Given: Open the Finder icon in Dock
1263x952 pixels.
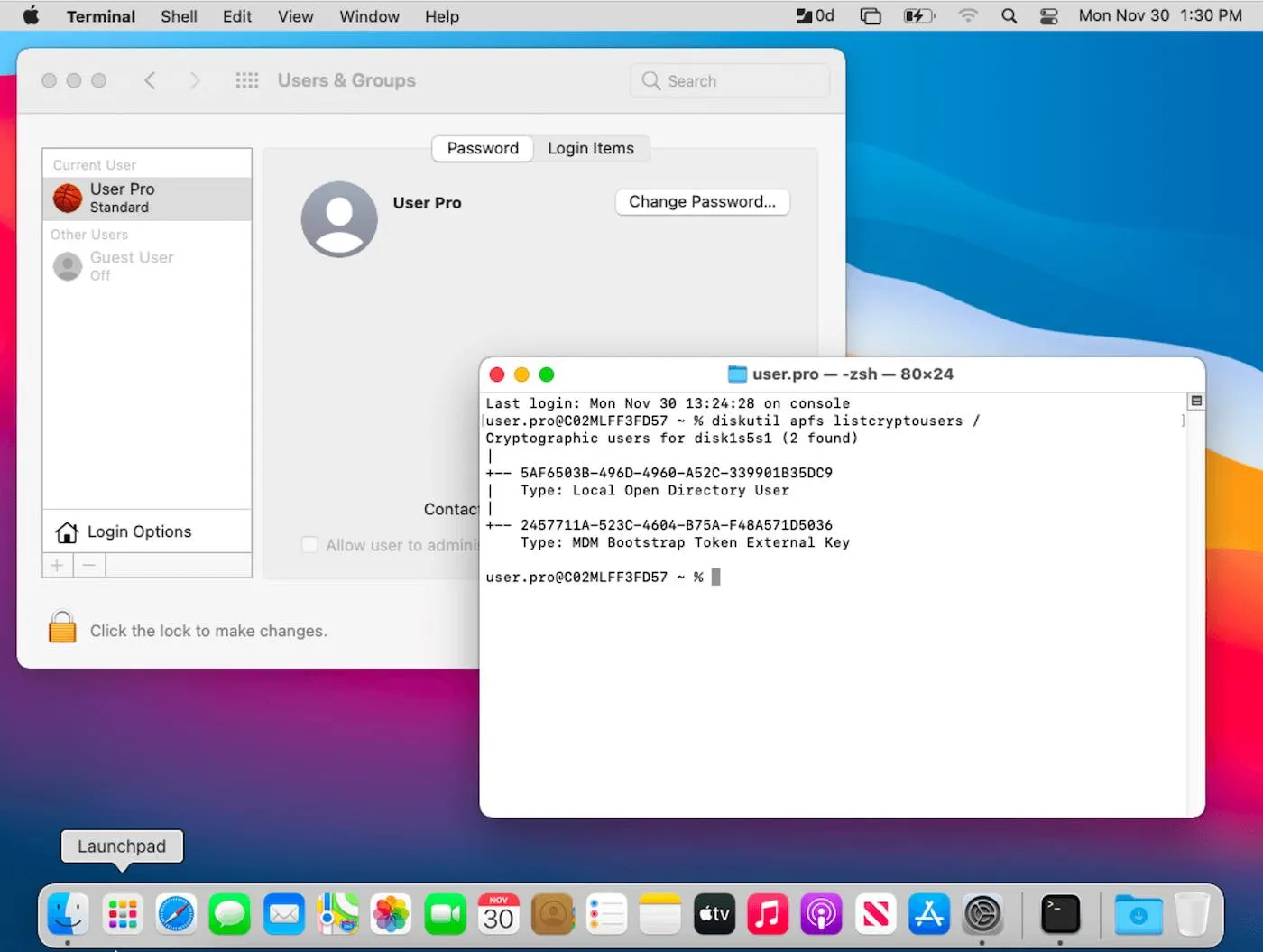Looking at the screenshot, I should (68, 915).
